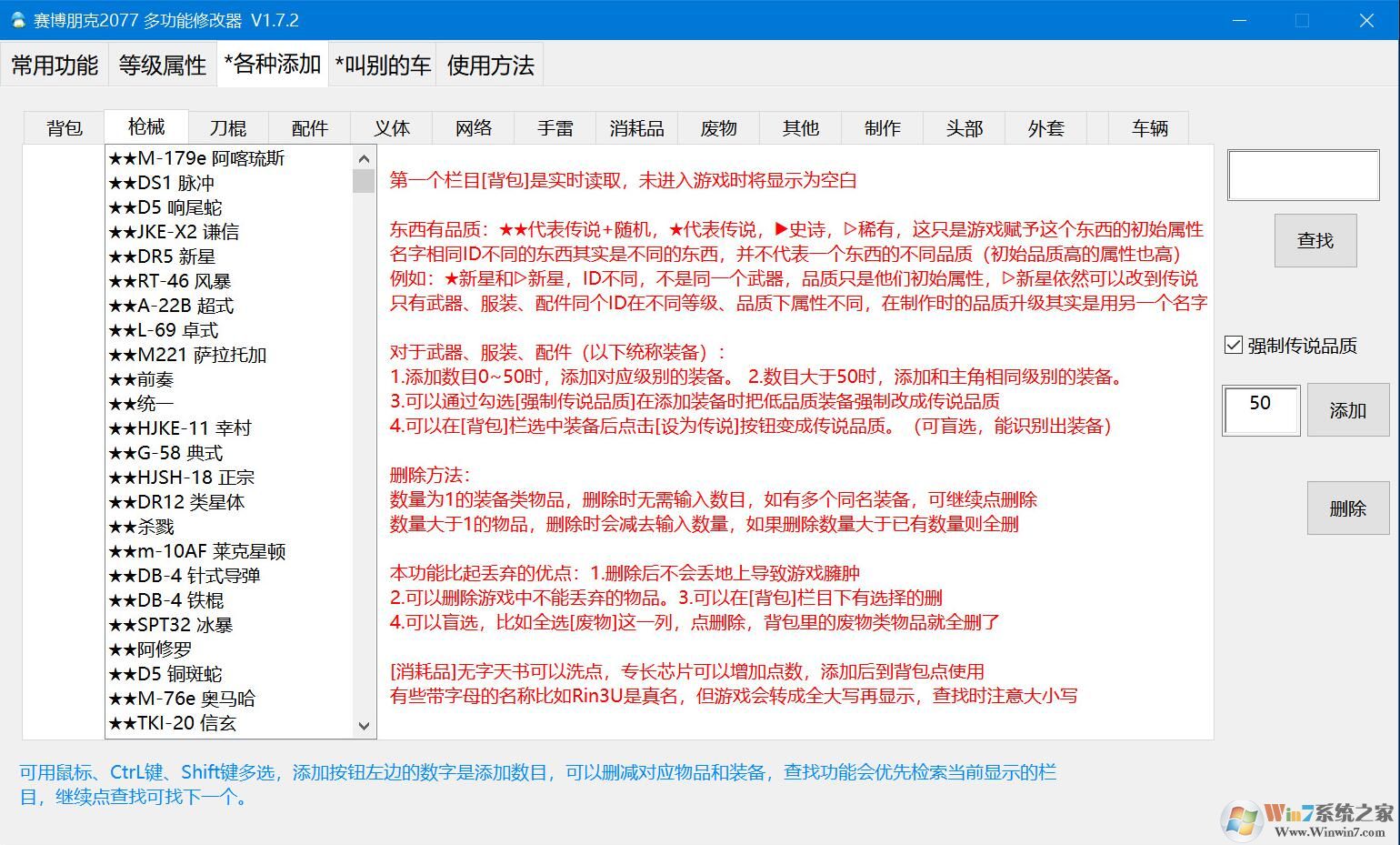Image resolution: width=1400 pixels, height=845 pixels.
Task: Open the 使用方法 tab
Action: [489, 64]
